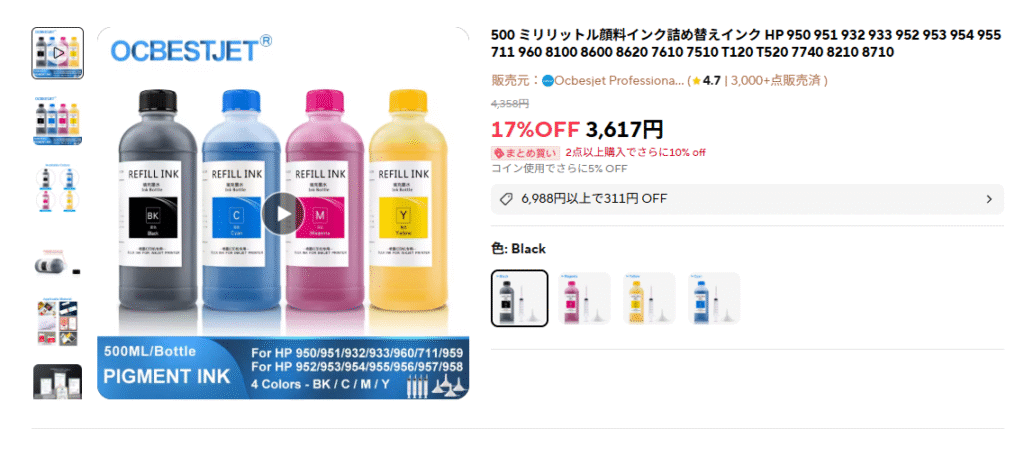Viewport: 1024px width, 457px height.
Task: Expand the 6,988円以上で311円 OFF coupon arrow
Action: (x=989, y=199)
